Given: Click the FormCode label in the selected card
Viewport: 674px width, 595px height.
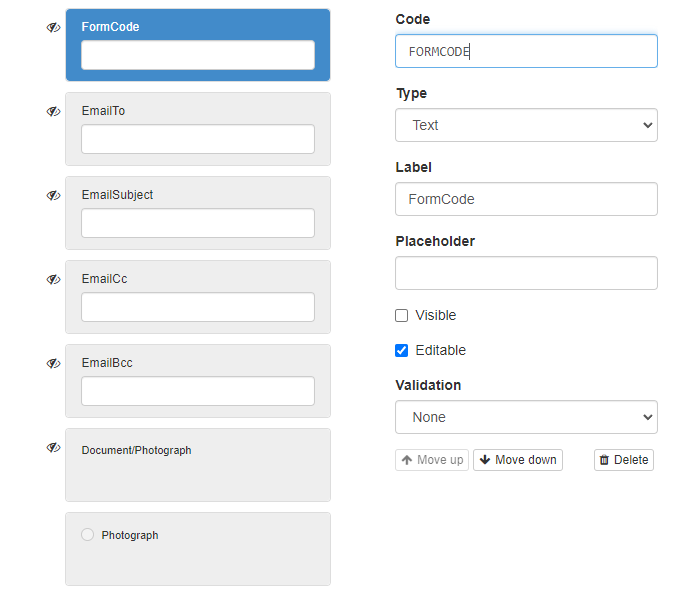Looking at the screenshot, I should [x=110, y=27].
